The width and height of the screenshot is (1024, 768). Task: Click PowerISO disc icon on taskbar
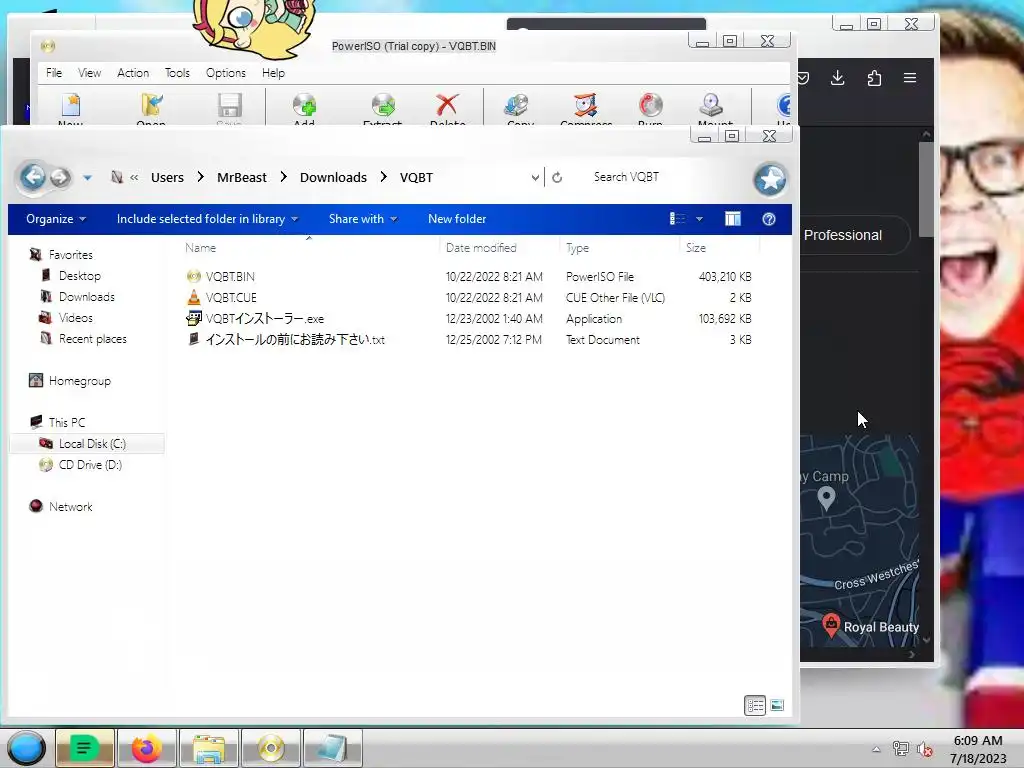pos(270,748)
